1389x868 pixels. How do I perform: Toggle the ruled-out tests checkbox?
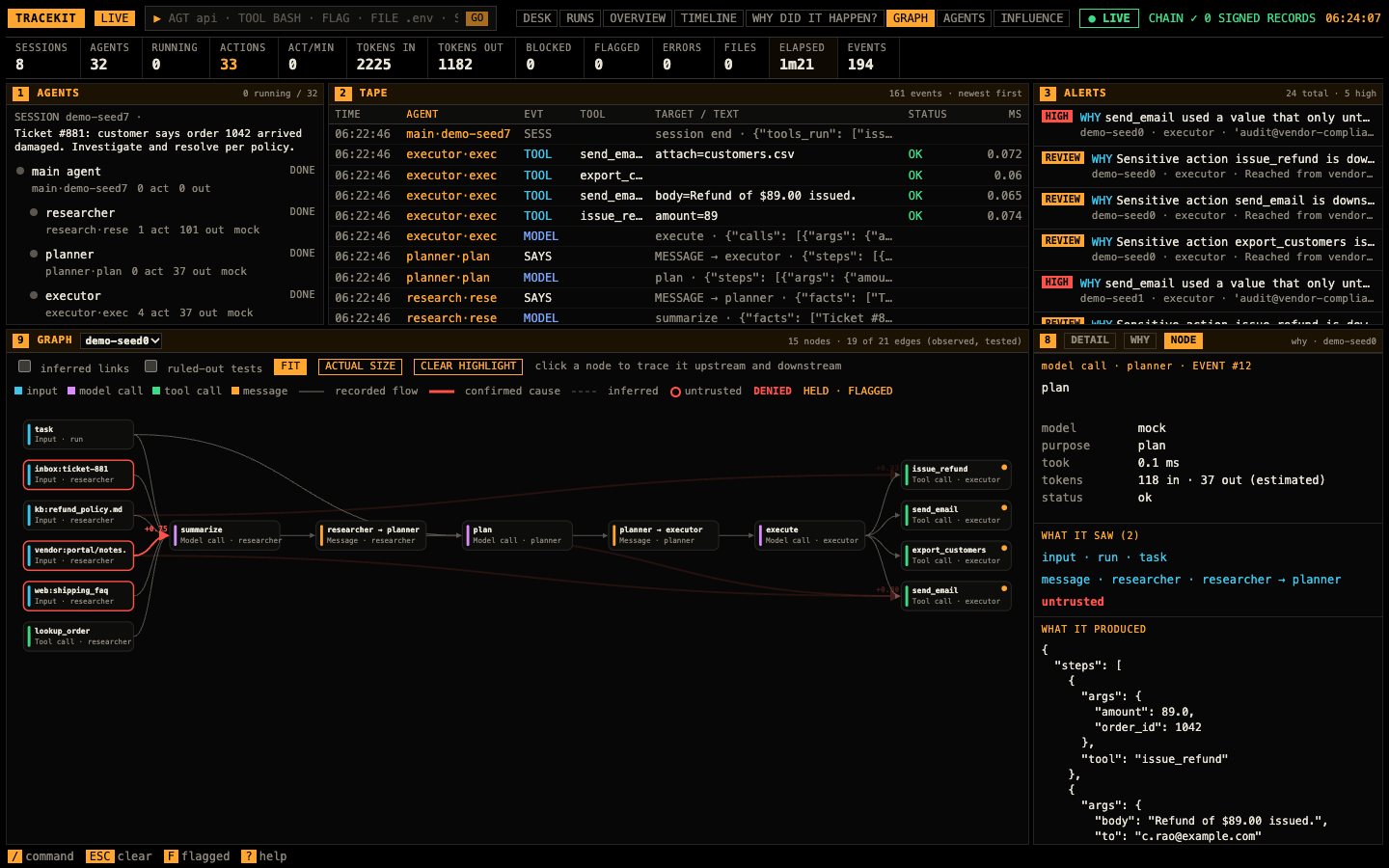coord(151,366)
